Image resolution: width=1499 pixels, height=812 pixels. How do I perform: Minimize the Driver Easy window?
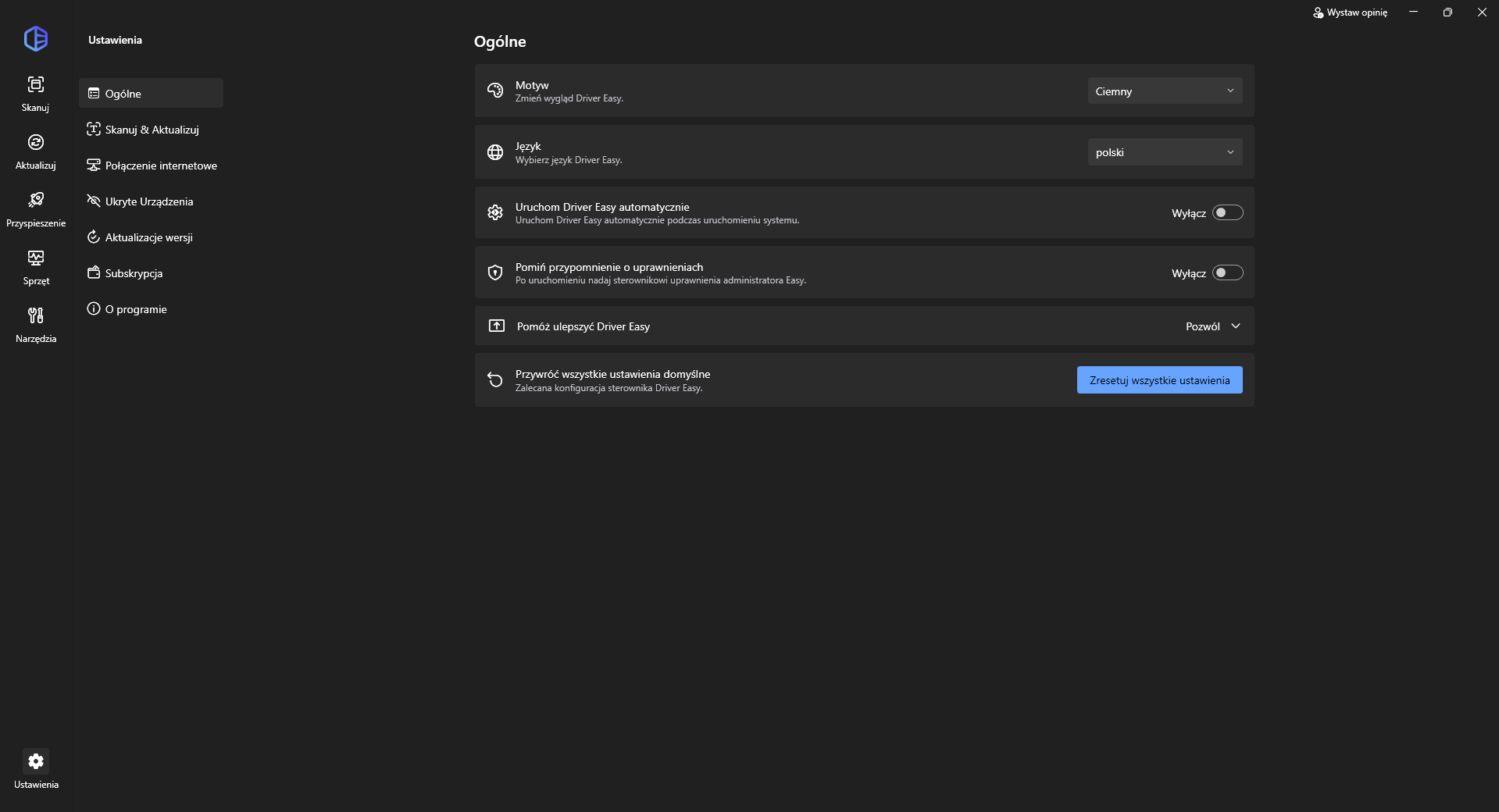[x=1413, y=12]
